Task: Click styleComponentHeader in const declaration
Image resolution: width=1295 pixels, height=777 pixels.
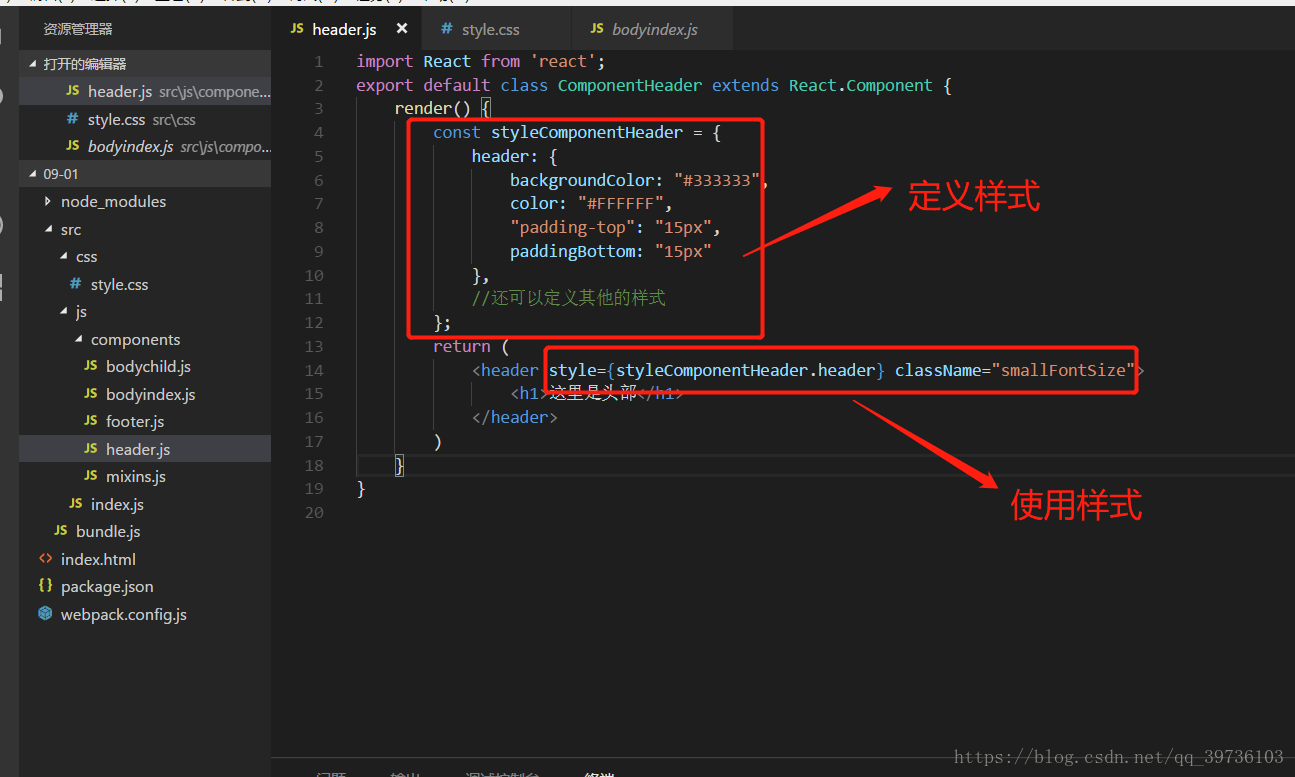Action: 587,133
